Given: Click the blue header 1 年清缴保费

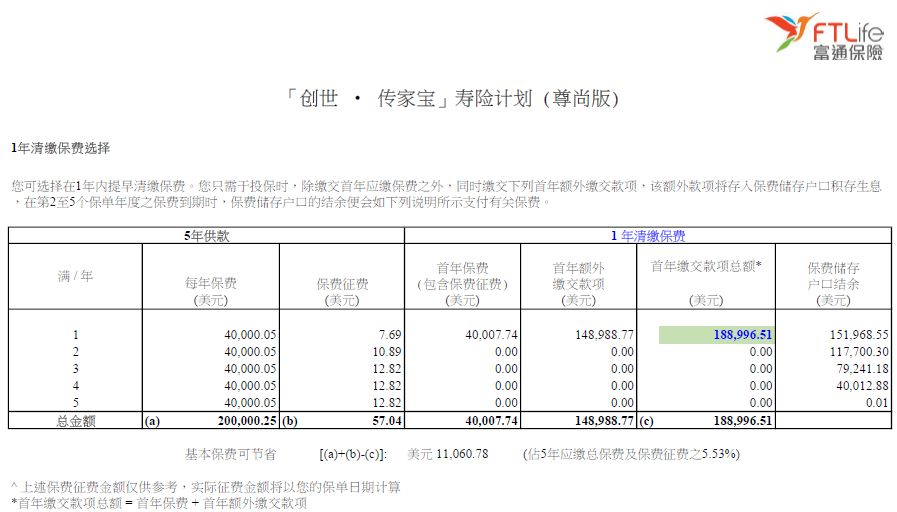Looking at the screenshot, I should 648,236.
